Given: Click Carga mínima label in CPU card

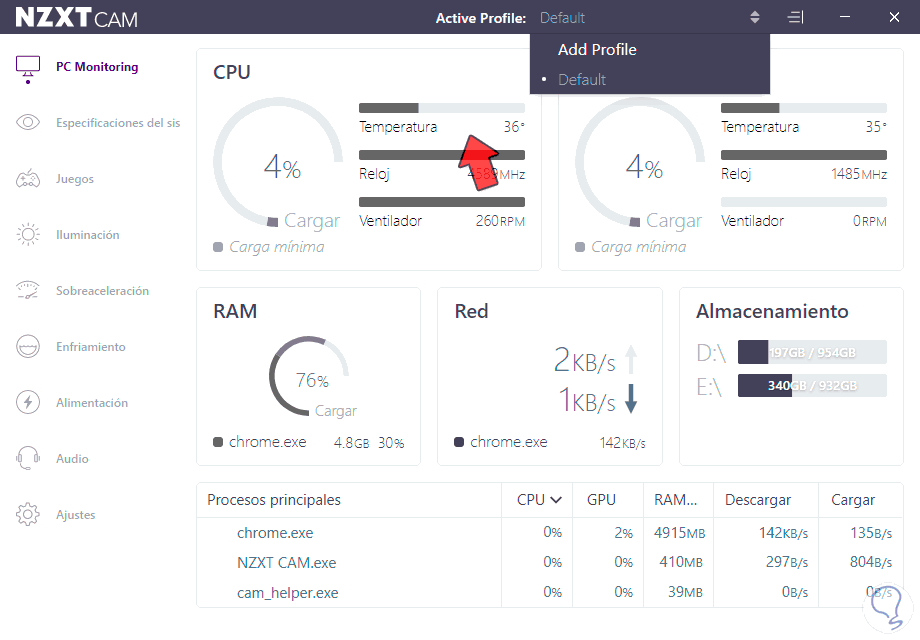Looking at the screenshot, I should pos(276,247).
